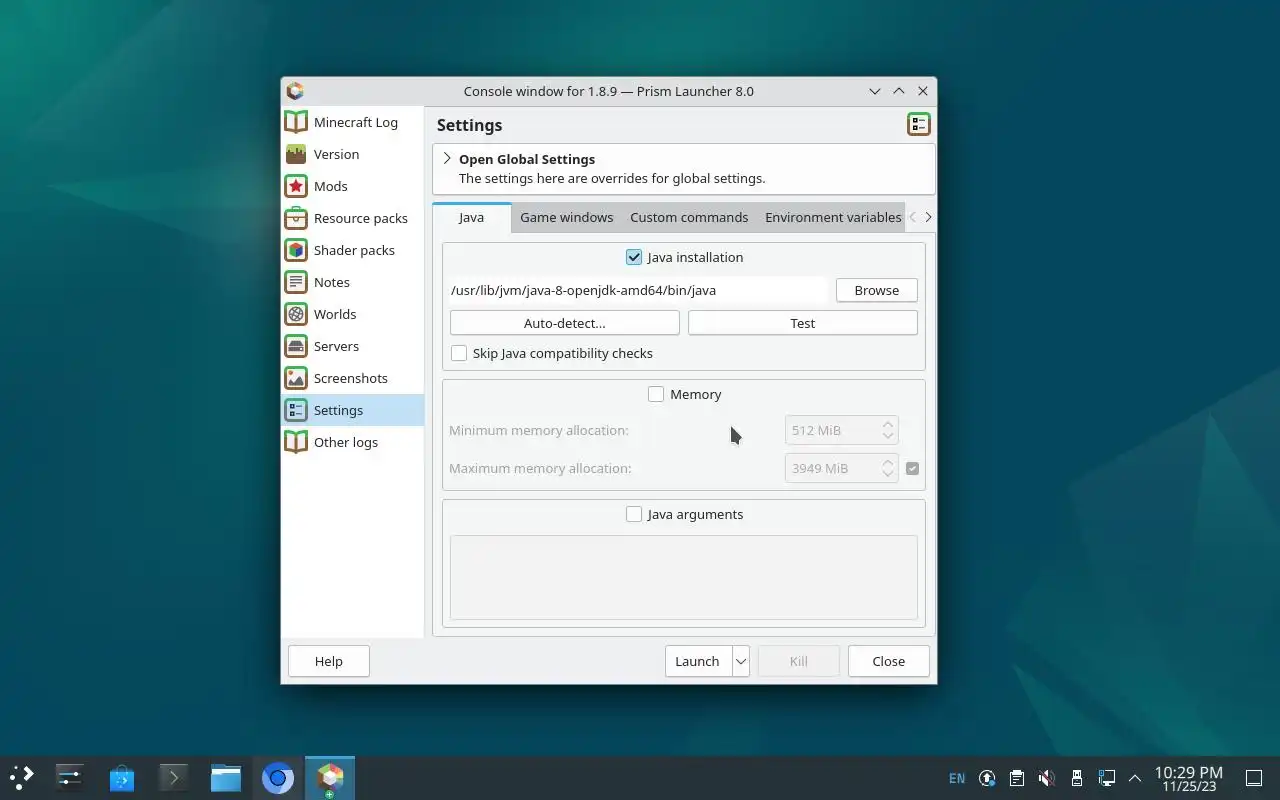Open System Settings from the taskbar
Image resolution: width=1280 pixels, height=800 pixels.
70,777
